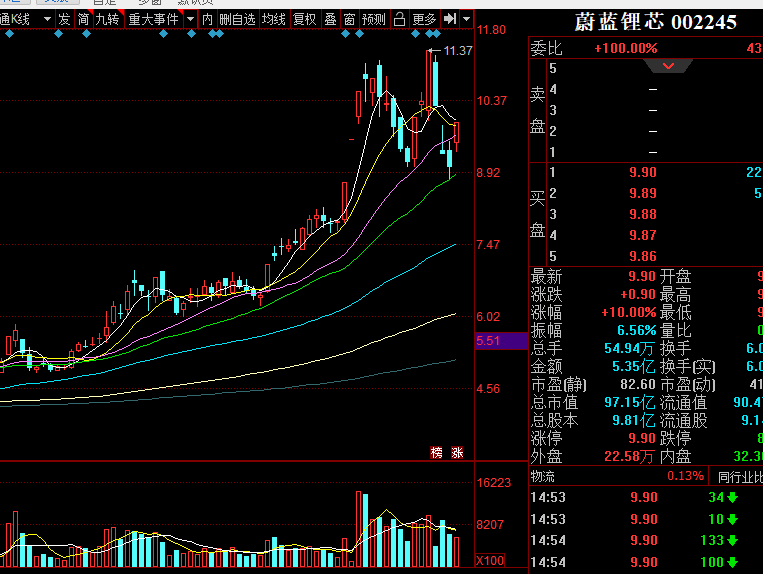This screenshot has width=763, height=574.
Task: Select the 14:54 tick with volume 100
Action: 645,562
